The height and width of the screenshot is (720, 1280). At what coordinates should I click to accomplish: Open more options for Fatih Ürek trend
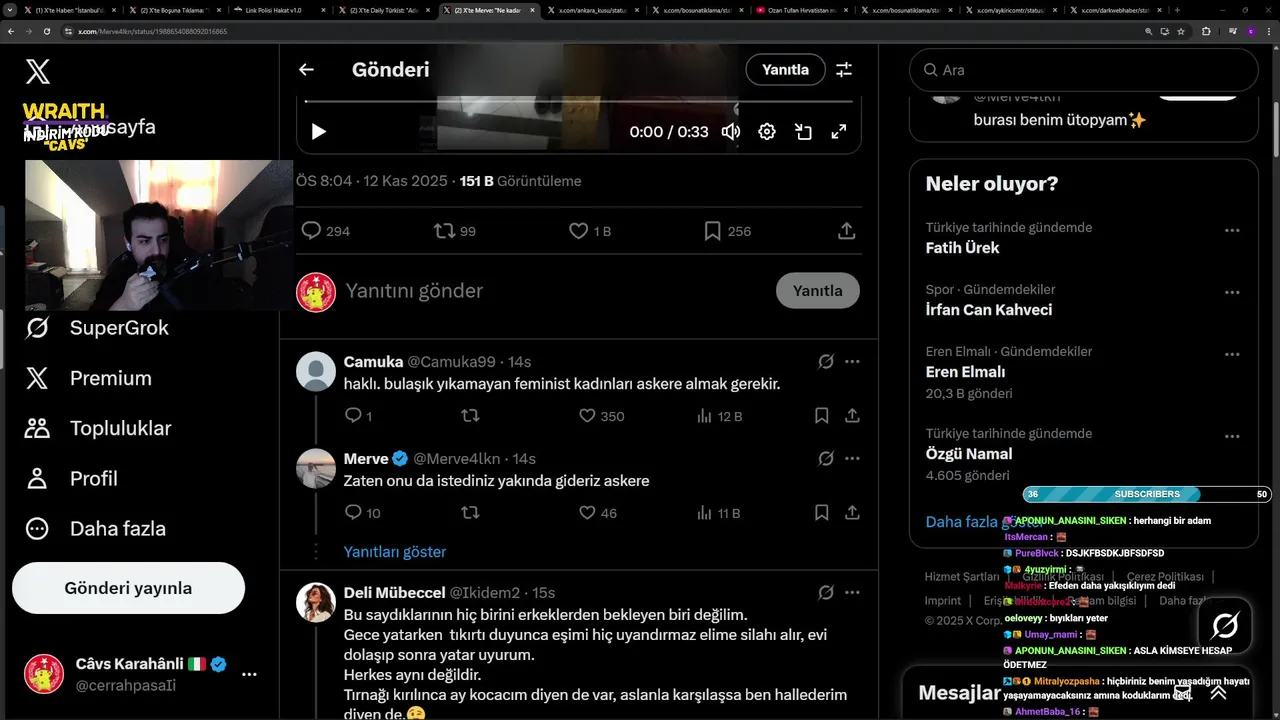click(1232, 230)
